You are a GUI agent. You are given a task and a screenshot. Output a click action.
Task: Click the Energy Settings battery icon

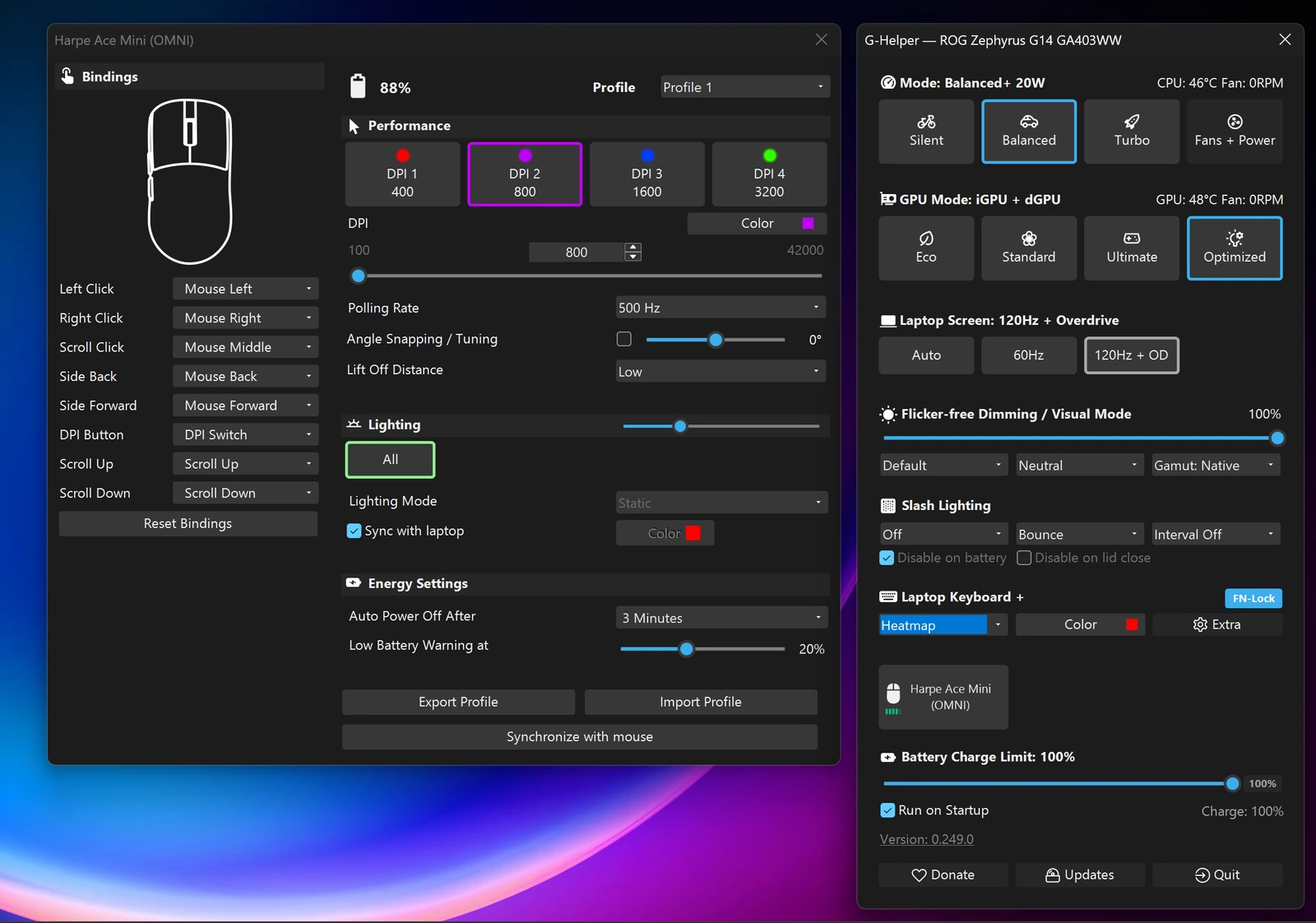(x=354, y=583)
